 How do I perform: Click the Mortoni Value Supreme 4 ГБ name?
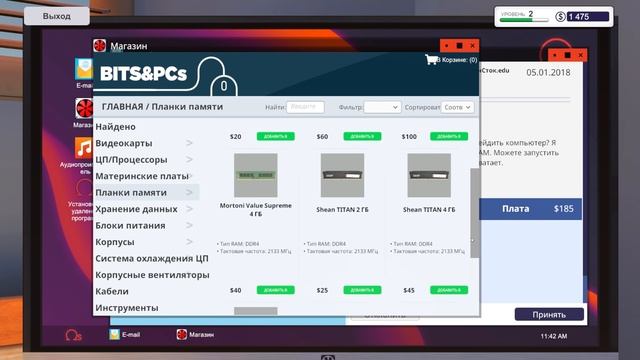[256, 210]
